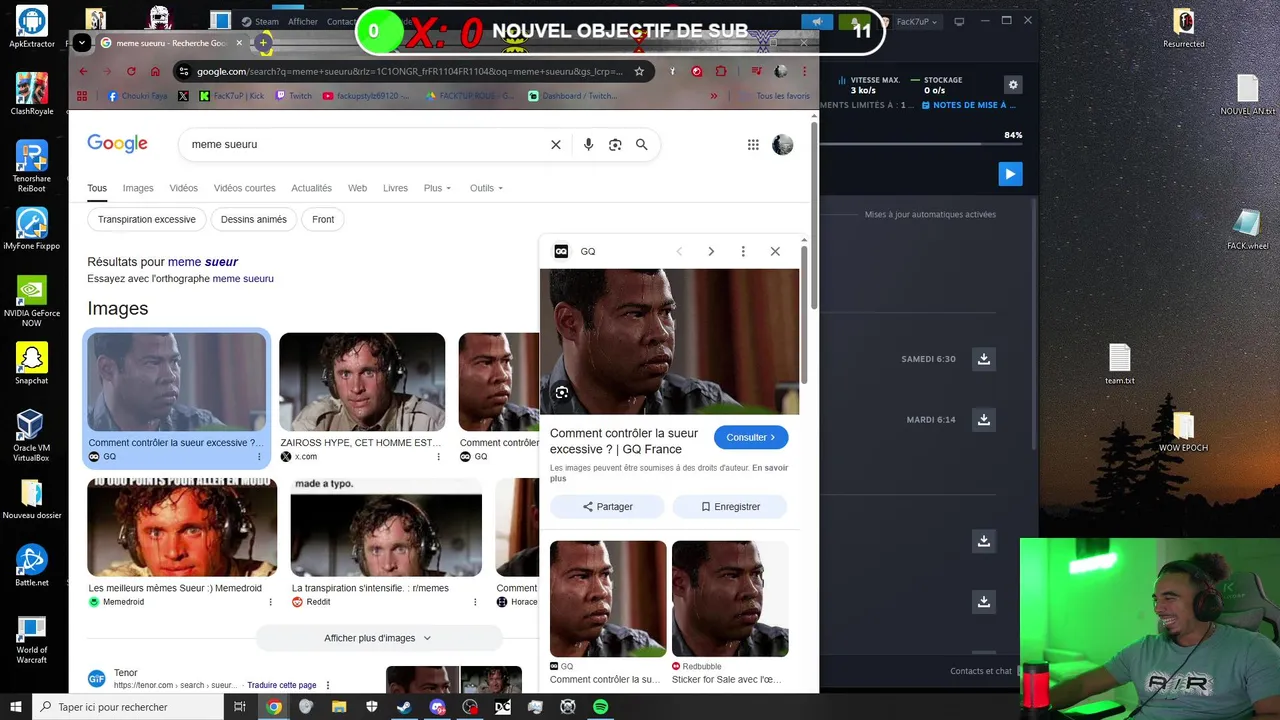Viewport: 1280px width, 720px height.
Task: Open Oracle VM VirtualBox desktop shortcut
Action: coord(31,436)
